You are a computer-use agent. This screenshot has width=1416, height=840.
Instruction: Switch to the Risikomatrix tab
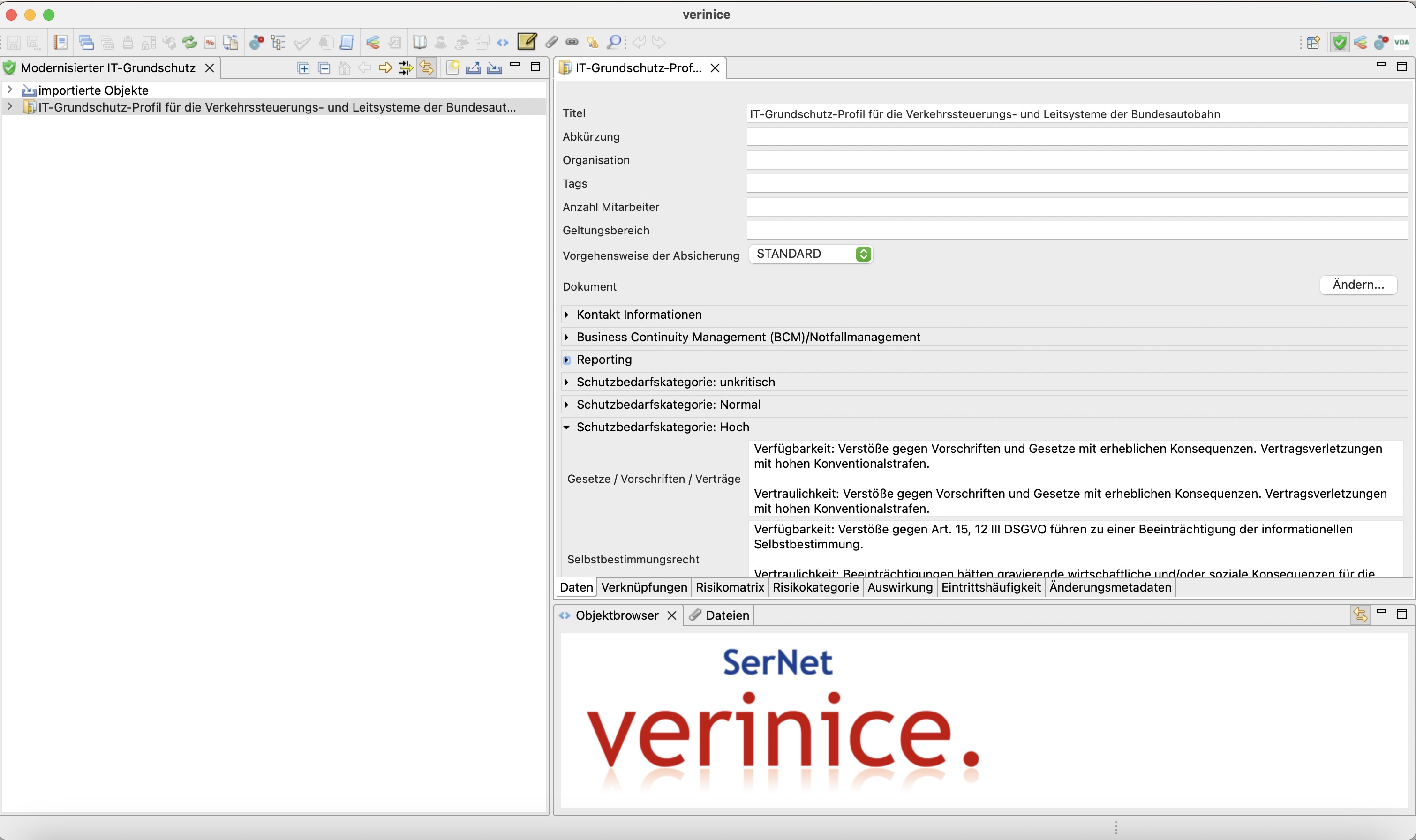[x=730, y=587]
